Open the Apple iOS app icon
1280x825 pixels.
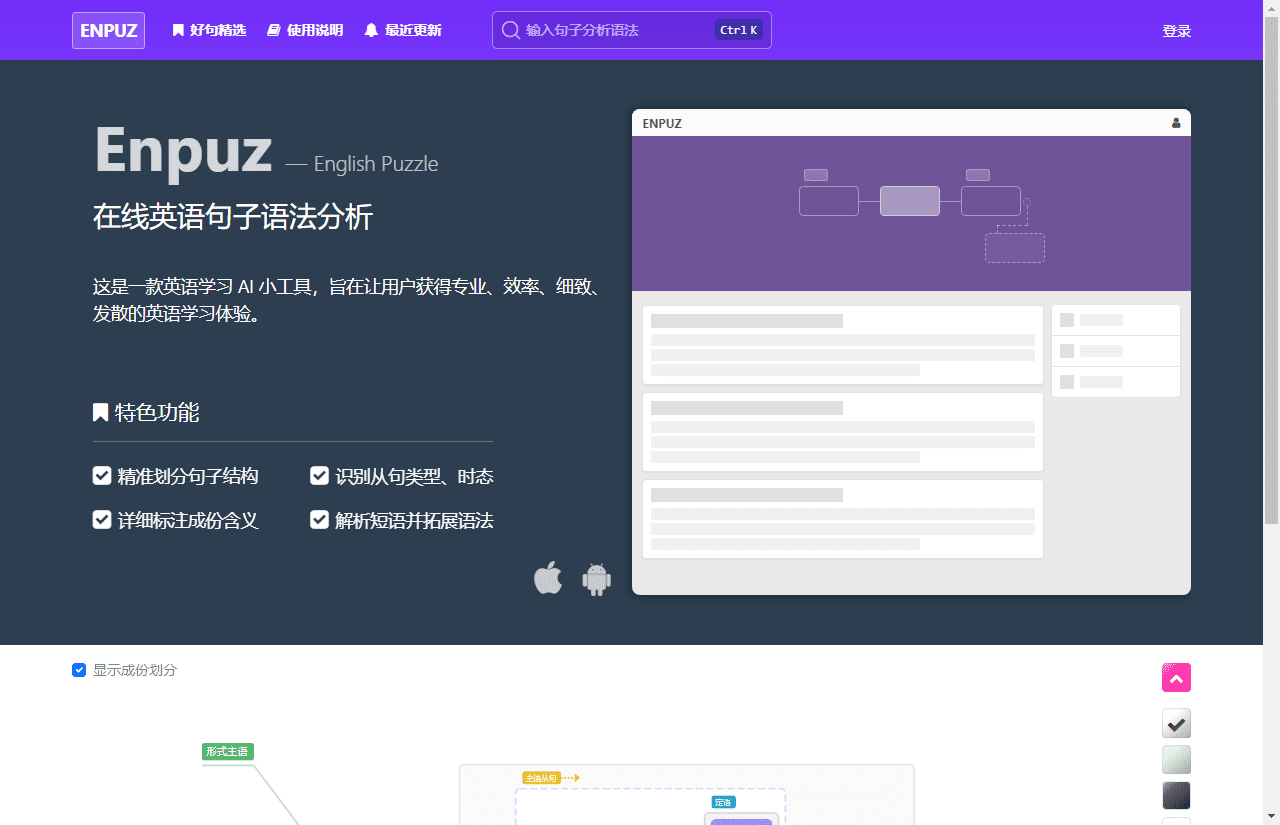548,578
